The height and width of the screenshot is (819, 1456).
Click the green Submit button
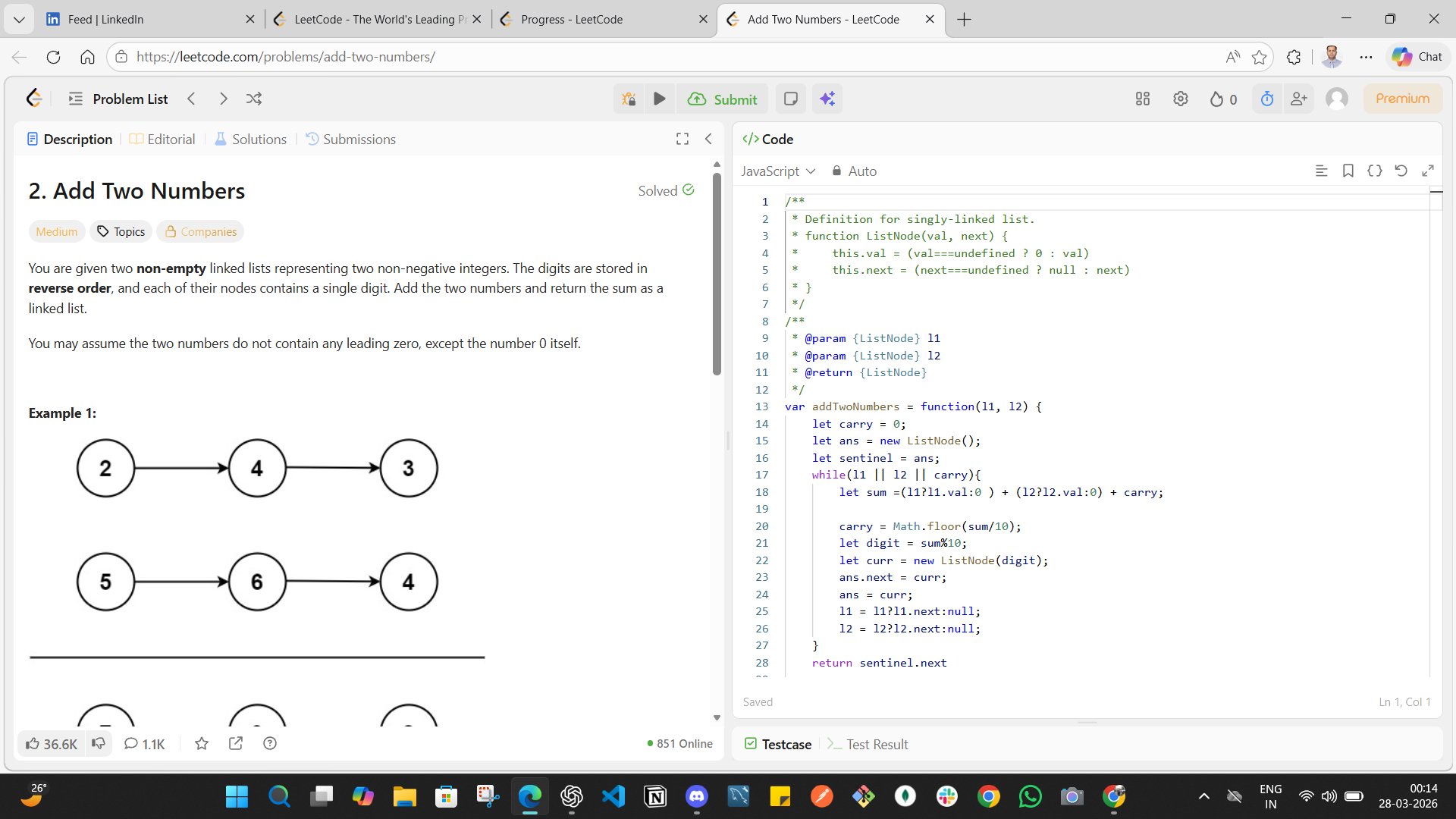[x=722, y=99]
